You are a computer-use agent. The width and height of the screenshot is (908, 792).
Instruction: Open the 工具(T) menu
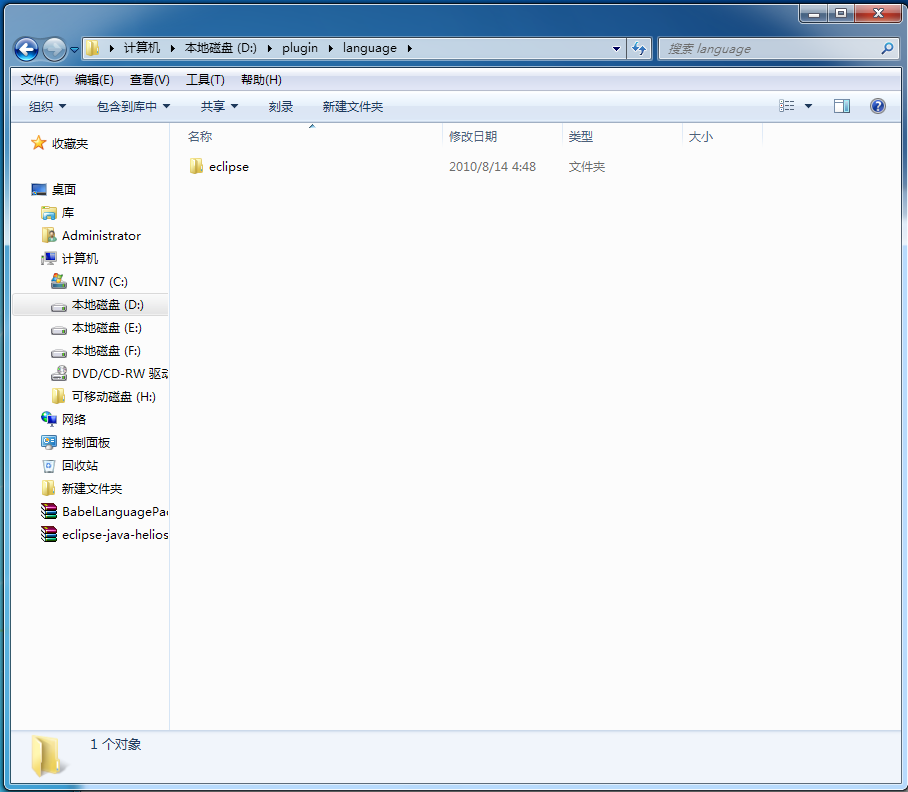[x=205, y=80]
